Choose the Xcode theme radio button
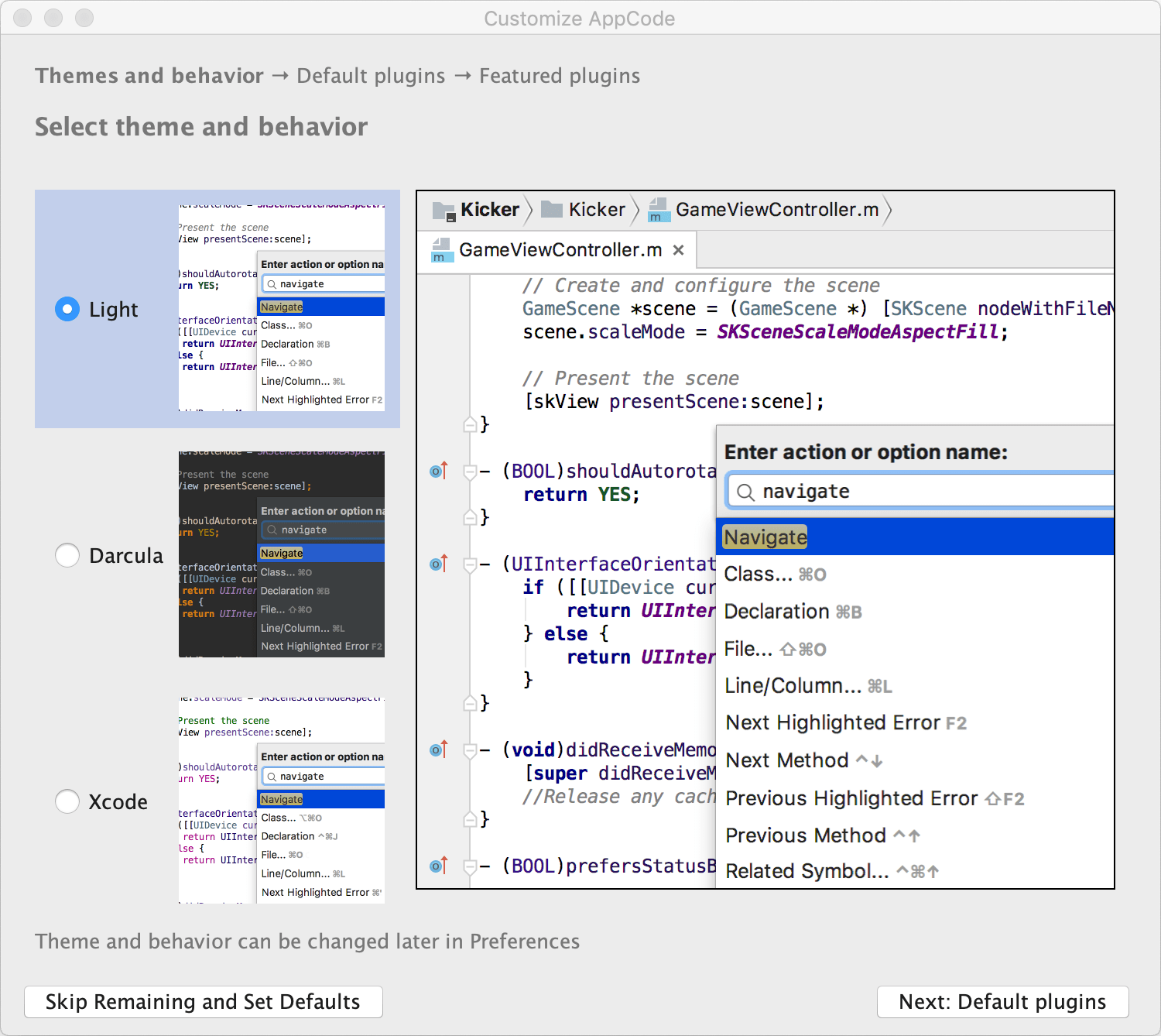 point(67,801)
